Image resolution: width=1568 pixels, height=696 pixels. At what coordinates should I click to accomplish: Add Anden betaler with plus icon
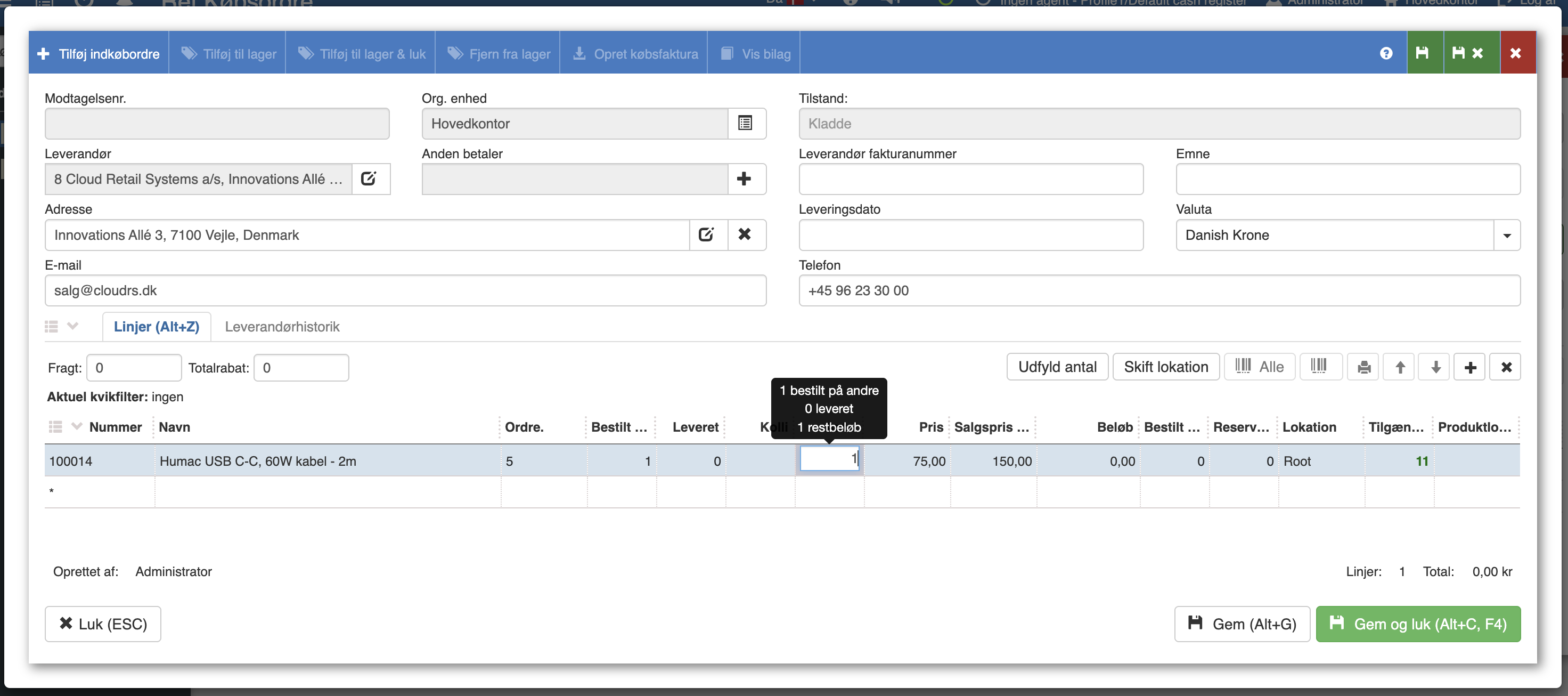744,179
